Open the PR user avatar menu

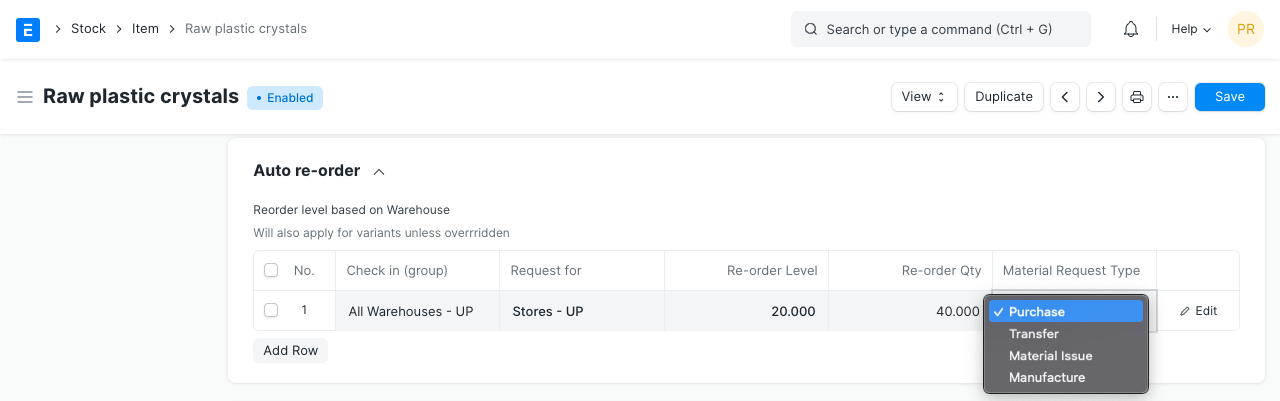(1245, 29)
